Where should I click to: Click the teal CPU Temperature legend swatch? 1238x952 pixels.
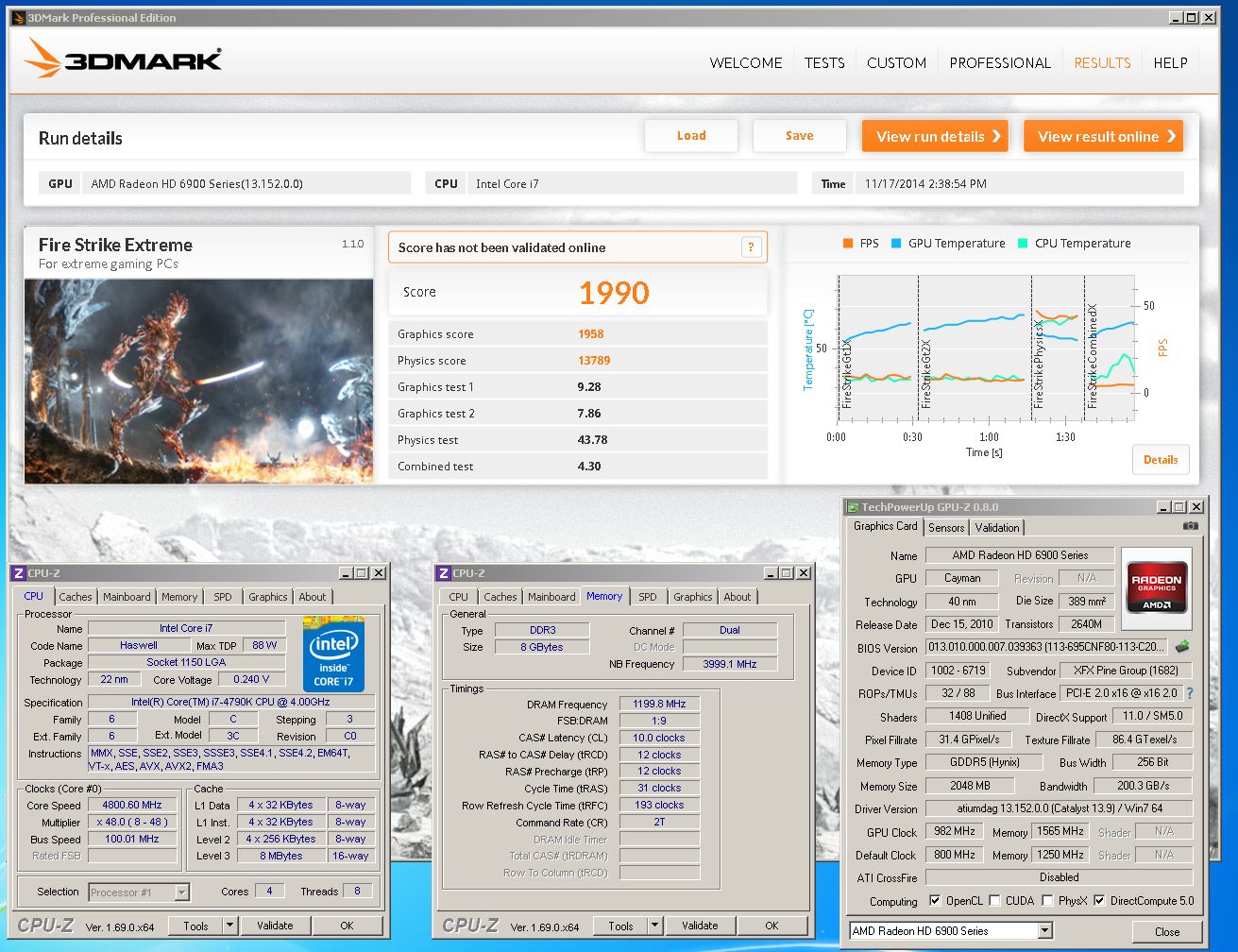tap(1023, 244)
